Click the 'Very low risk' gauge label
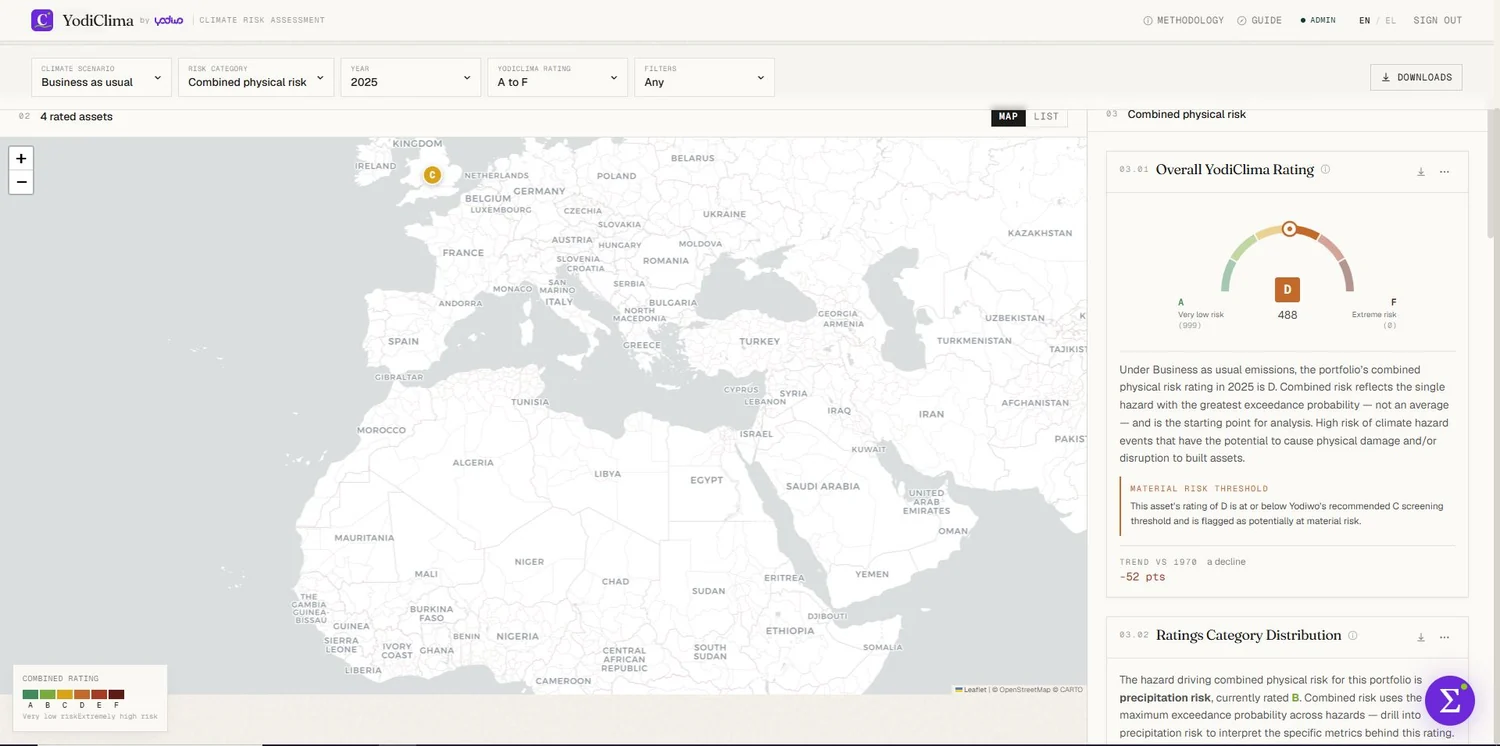This screenshot has width=1500, height=746. [1201, 315]
